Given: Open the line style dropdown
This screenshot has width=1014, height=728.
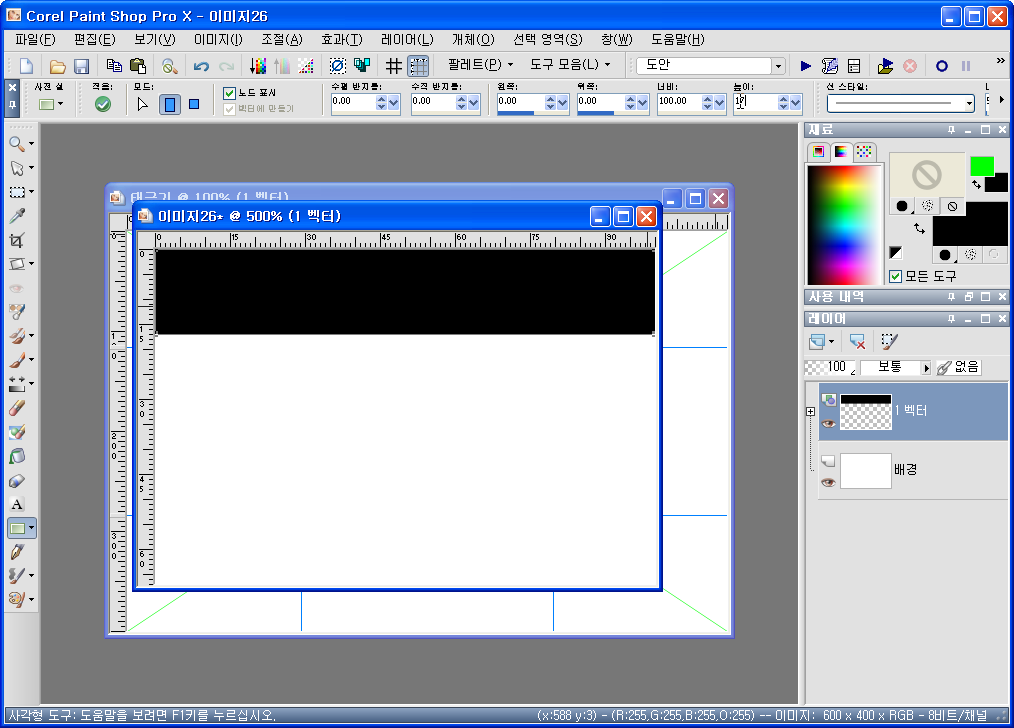Looking at the screenshot, I should click(969, 103).
